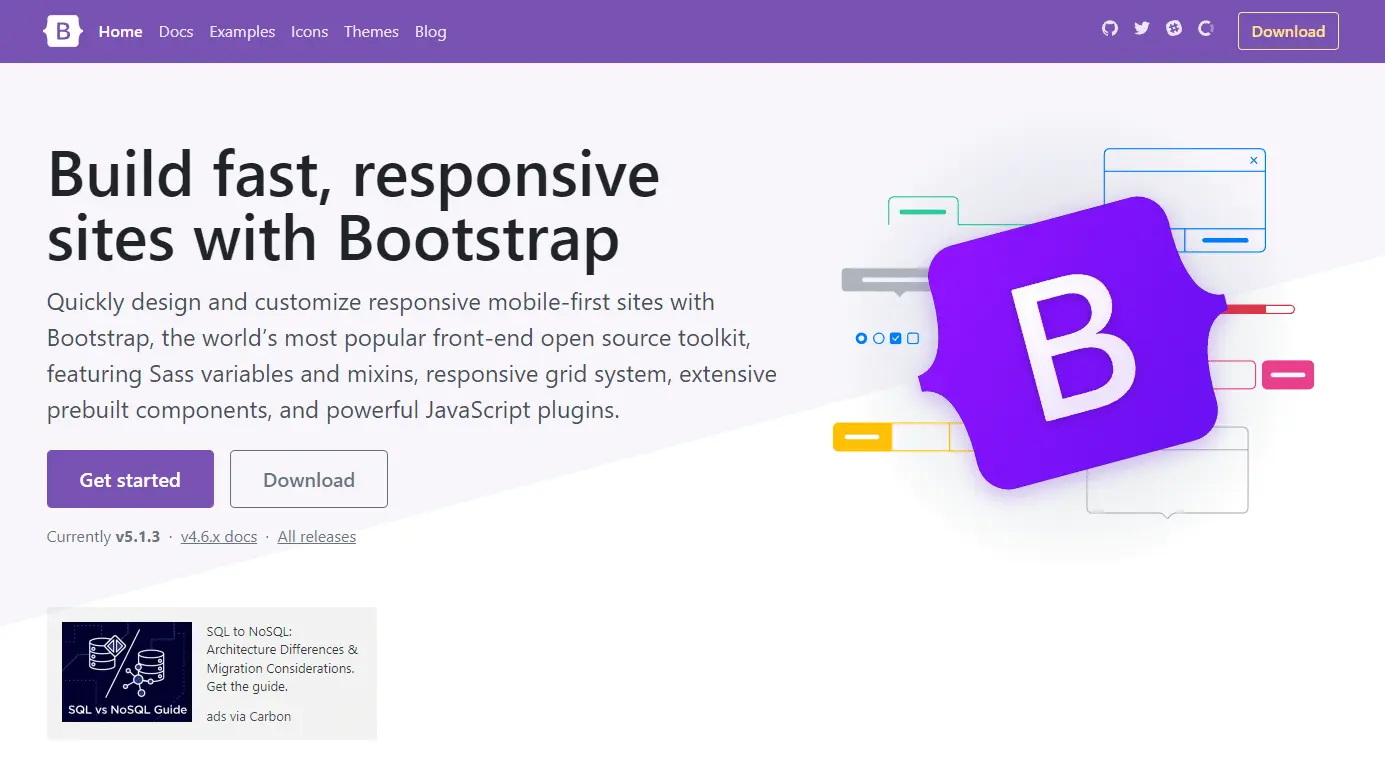Click the navbar Download button

(1288, 31)
